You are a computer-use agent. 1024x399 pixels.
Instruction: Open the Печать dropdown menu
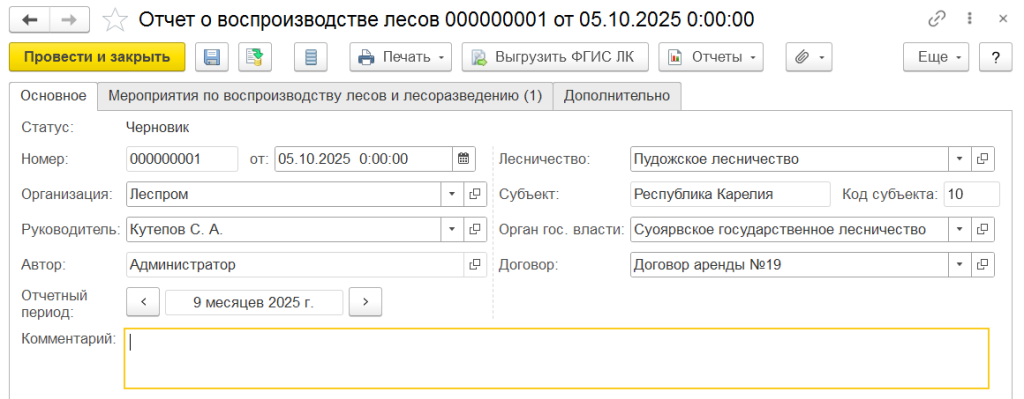coord(400,57)
